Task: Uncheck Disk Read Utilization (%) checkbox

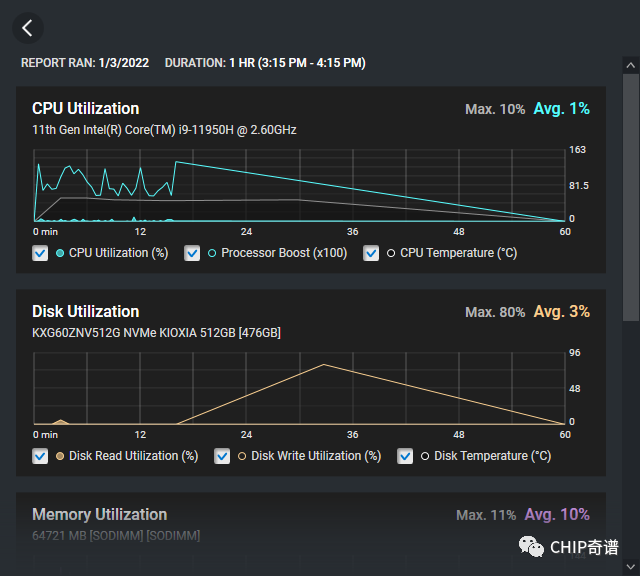Action: (x=40, y=456)
